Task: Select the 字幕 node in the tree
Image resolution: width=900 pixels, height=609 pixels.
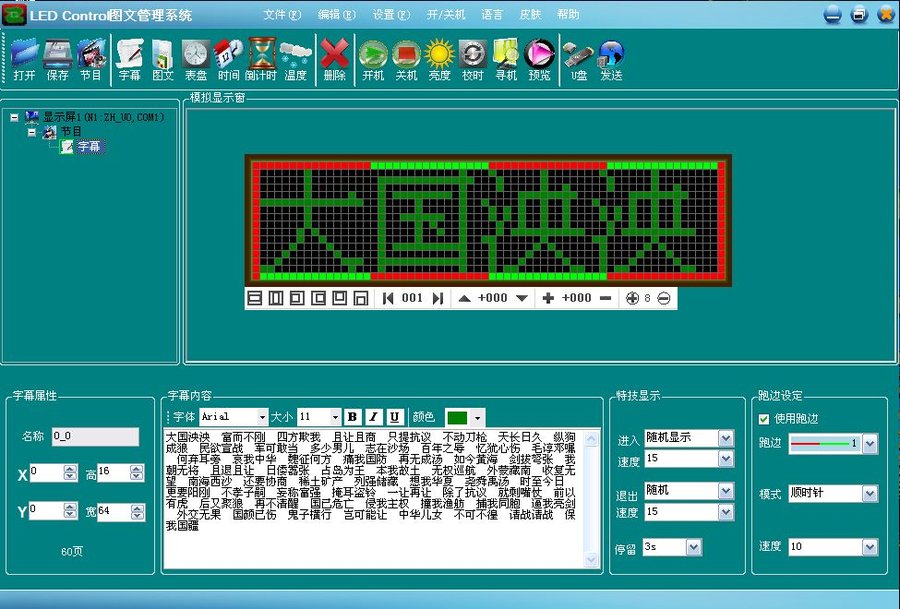Action: [89, 146]
